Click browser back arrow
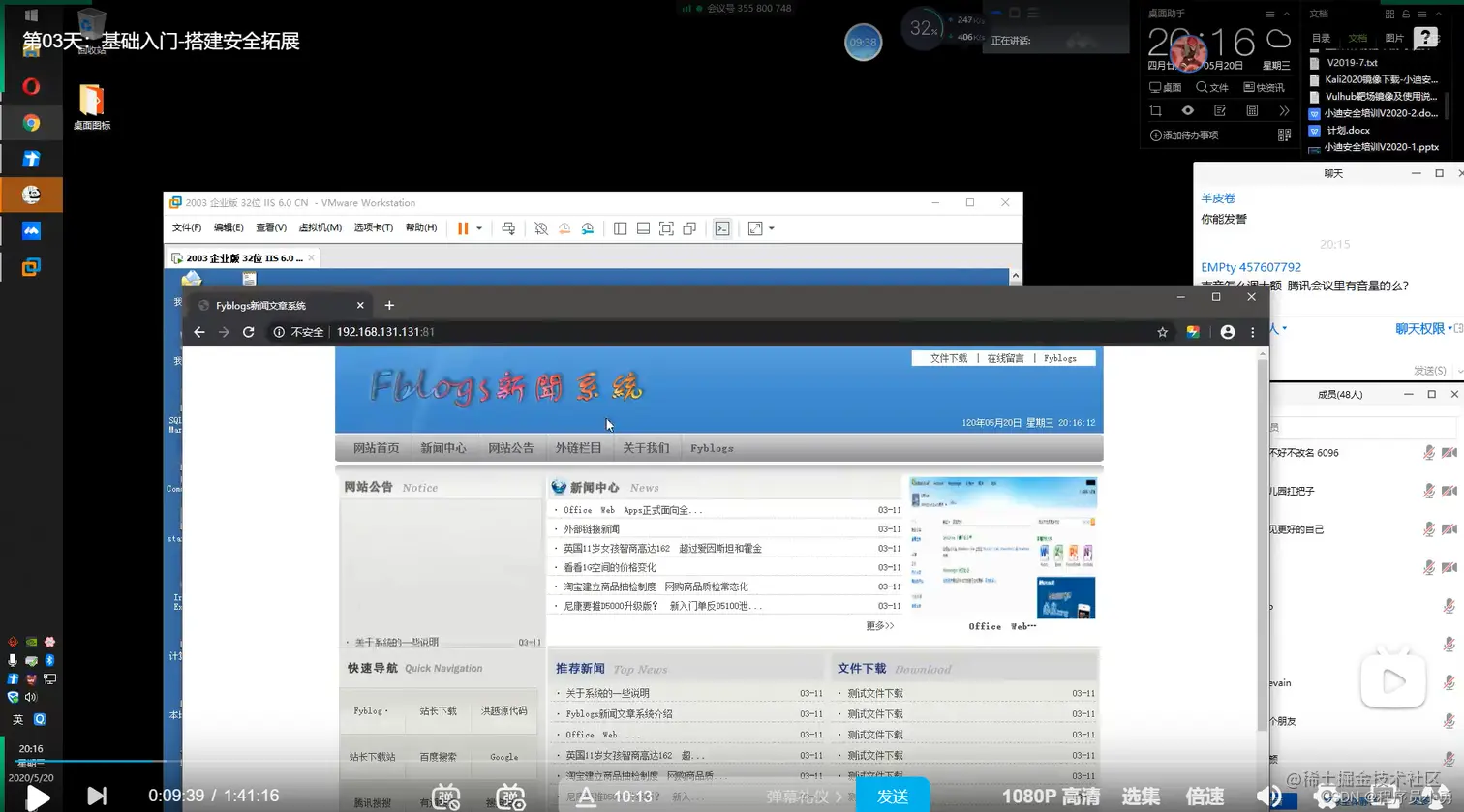This screenshot has height=812, width=1464. coord(199,332)
